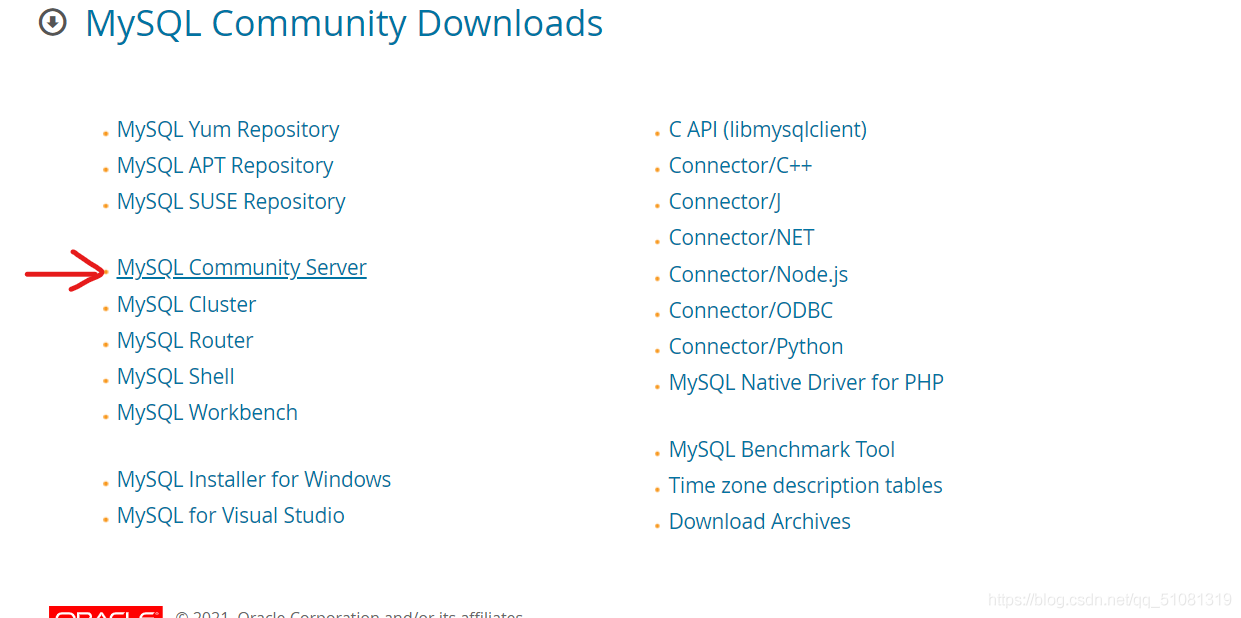Select MySQL Shell link

coord(176,376)
